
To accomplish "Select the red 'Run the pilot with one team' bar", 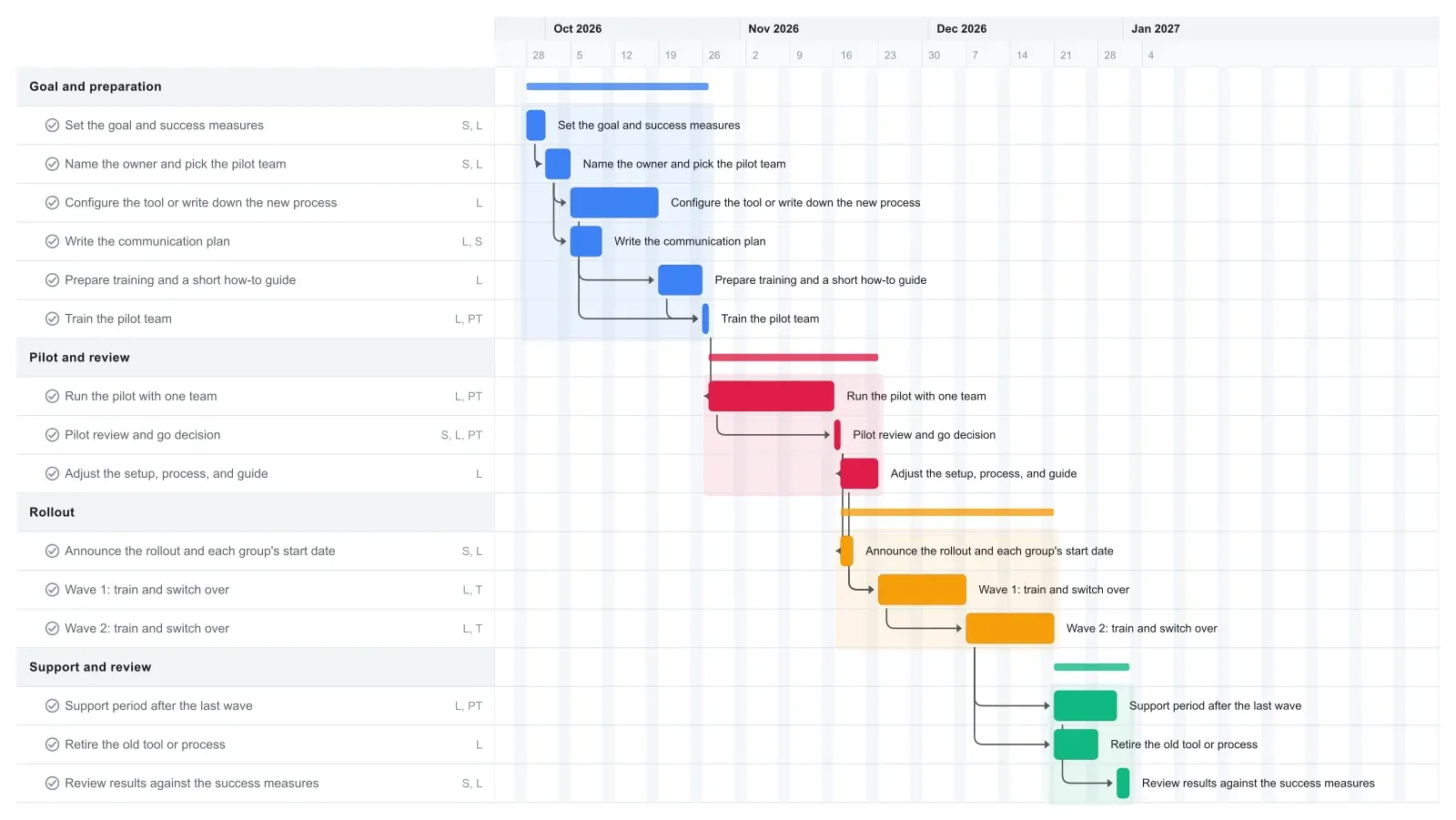I will (772, 396).
